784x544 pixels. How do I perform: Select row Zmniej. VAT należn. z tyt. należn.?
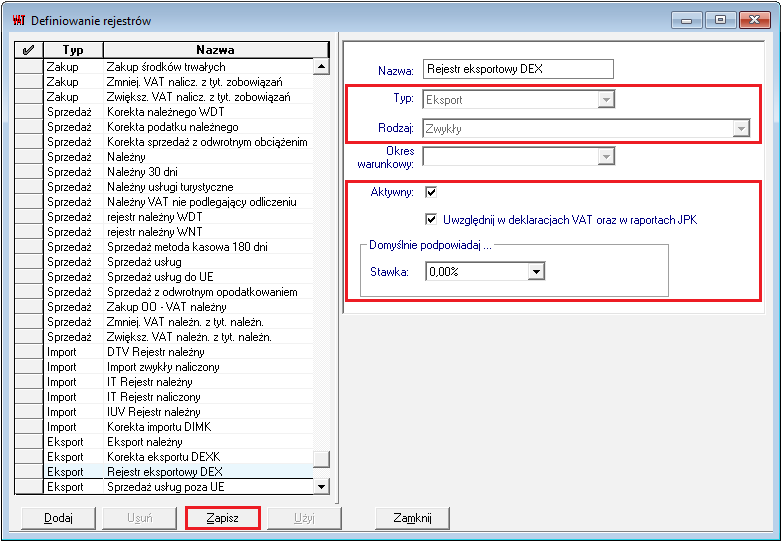[164, 322]
